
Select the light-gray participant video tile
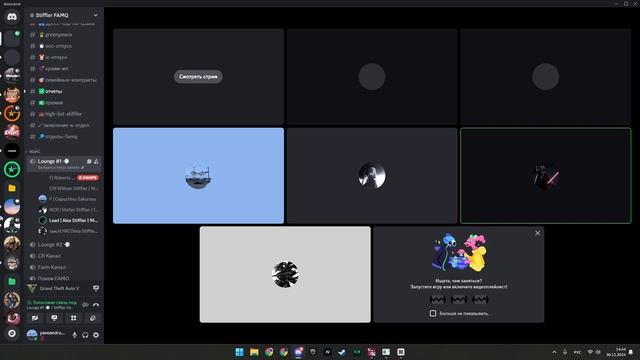[x=285, y=275]
